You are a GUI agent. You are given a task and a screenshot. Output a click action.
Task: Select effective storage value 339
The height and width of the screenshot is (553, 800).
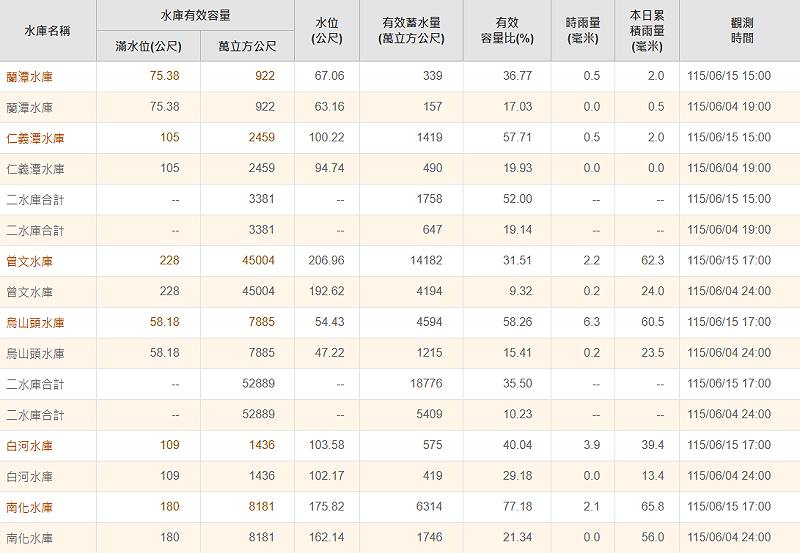pos(433,76)
